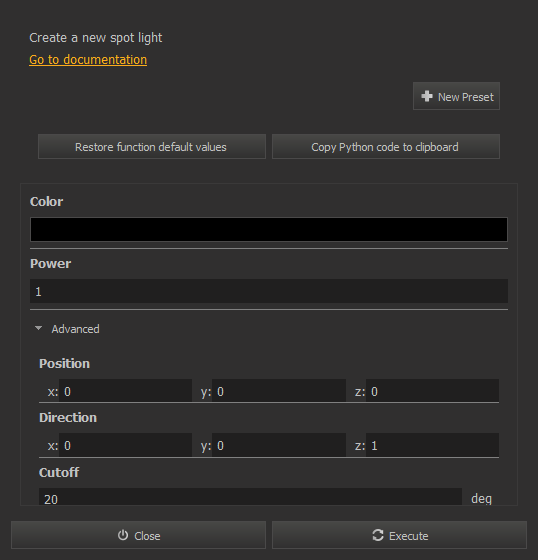Copy Python code to clipboard
The height and width of the screenshot is (560, 538).
pyautogui.click(x=386, y=146)
